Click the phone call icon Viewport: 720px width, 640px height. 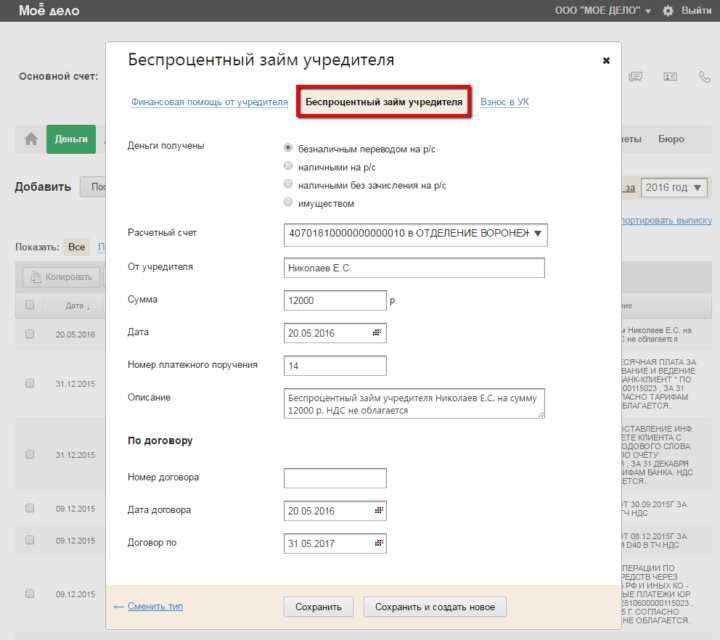pyautogui.click(x=704, y=76)
